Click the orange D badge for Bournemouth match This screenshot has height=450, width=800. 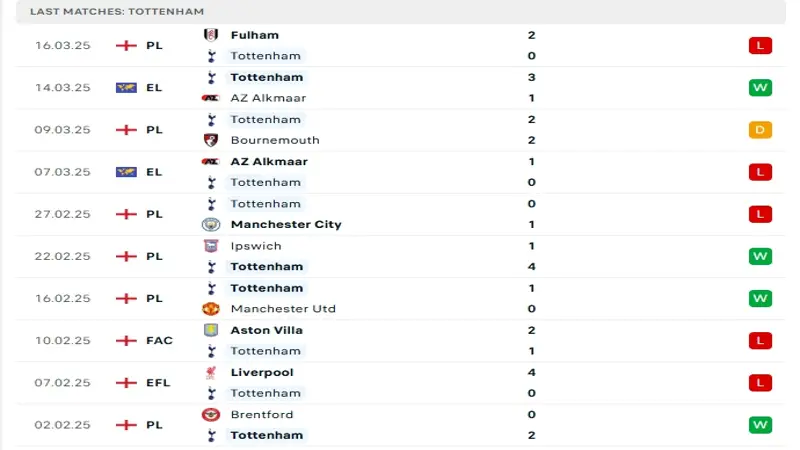point(760,130)
